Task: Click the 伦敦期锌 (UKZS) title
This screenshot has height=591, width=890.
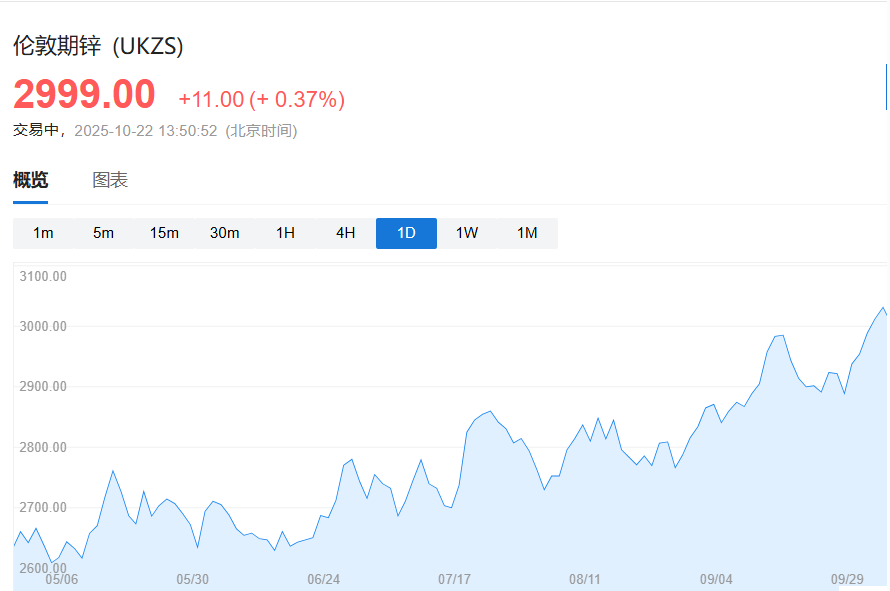Action: [x=100, y=45]
